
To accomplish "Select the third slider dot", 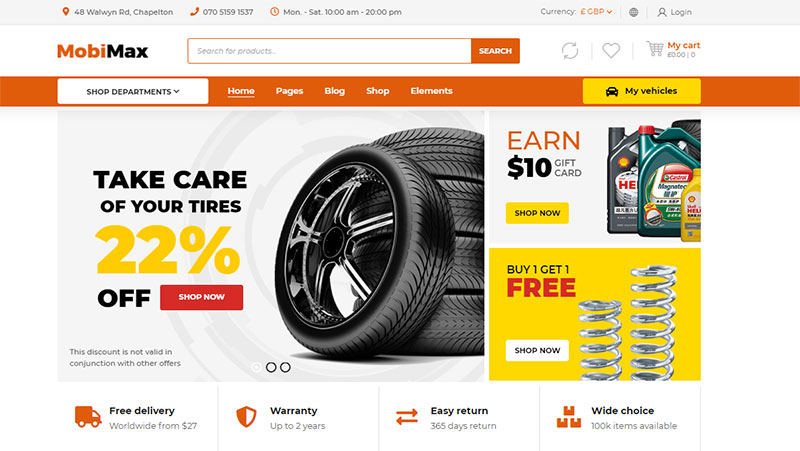I will coord(285,367).
